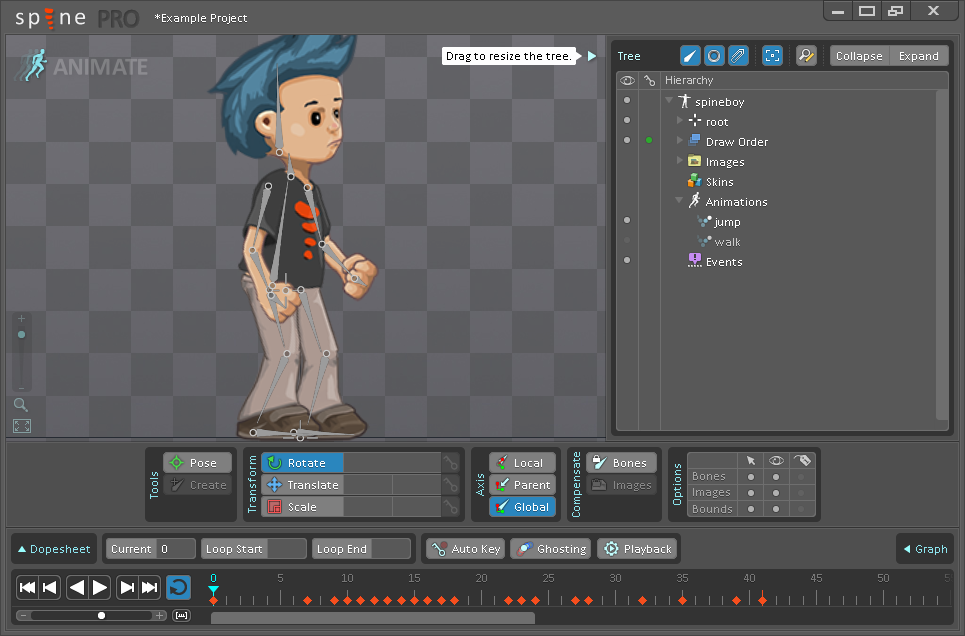Expand the Draw Order node
This screenshot has height=636, width=965.
click(x=680, y=141)
